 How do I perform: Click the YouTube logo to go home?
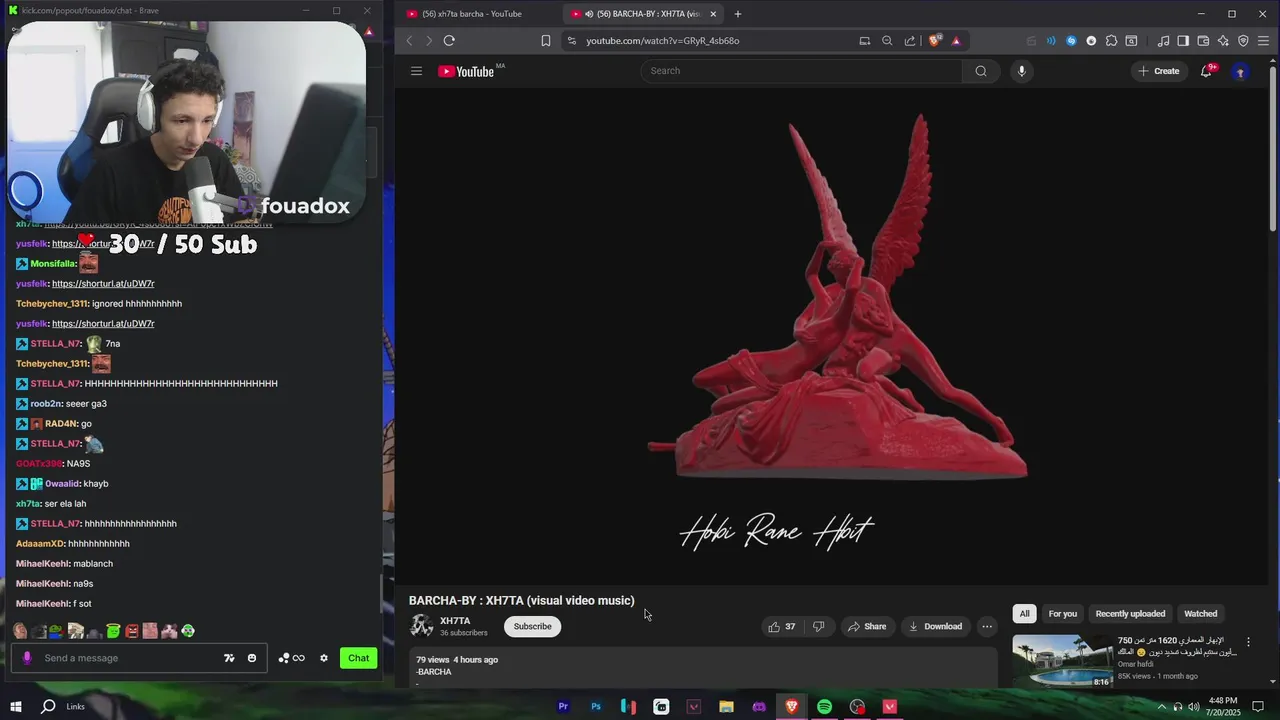point(467,71)
